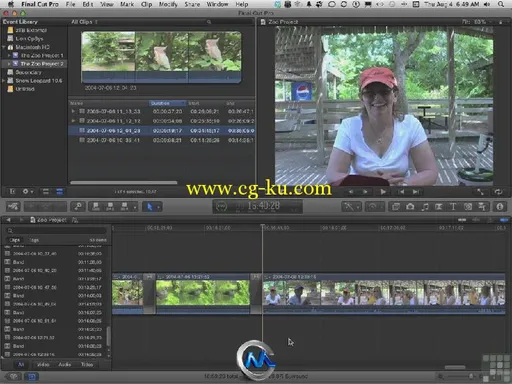Show the Titles browser T icon
512x384 pixels.
click(x=453, y=207)
